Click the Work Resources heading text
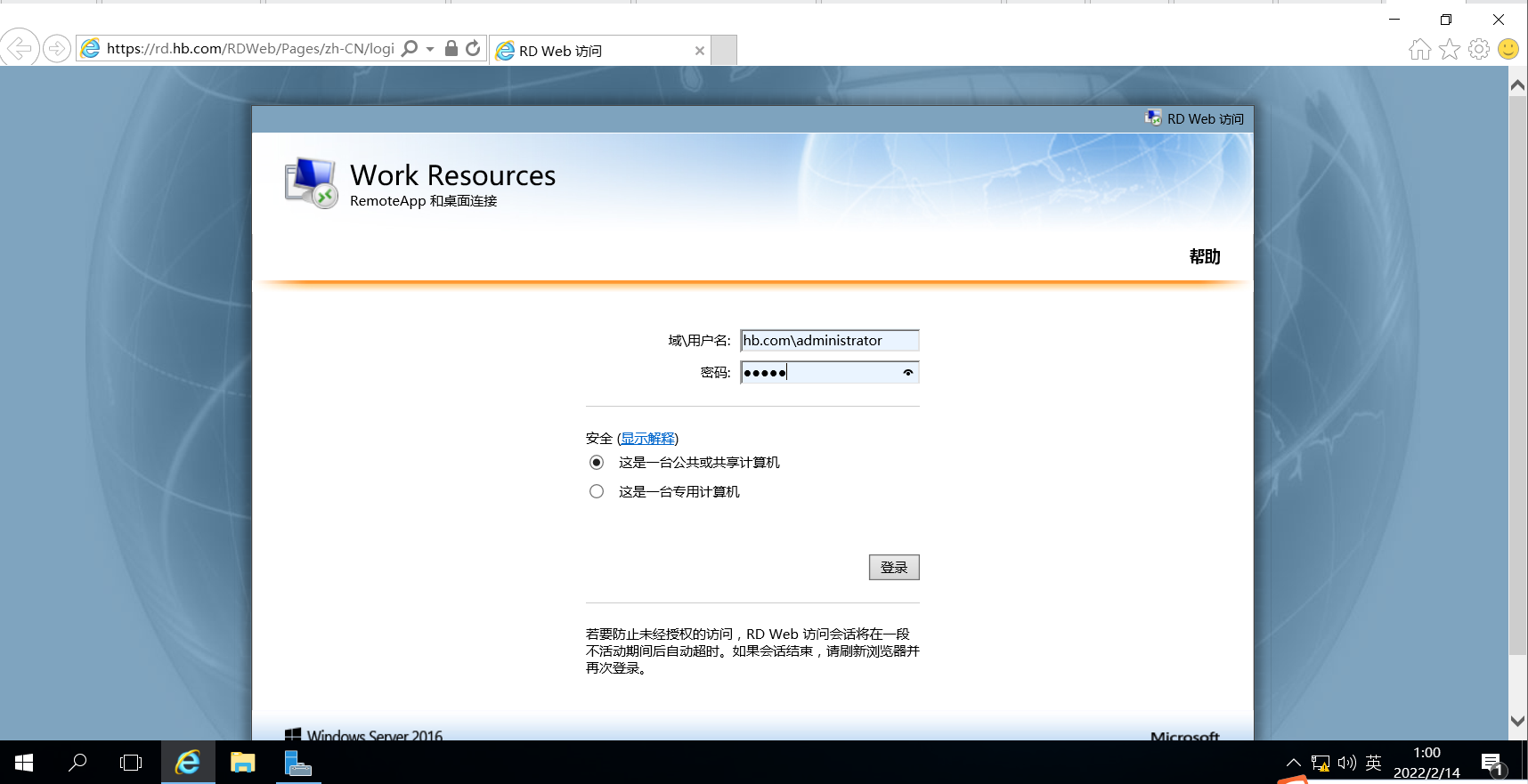 point(452,175)
